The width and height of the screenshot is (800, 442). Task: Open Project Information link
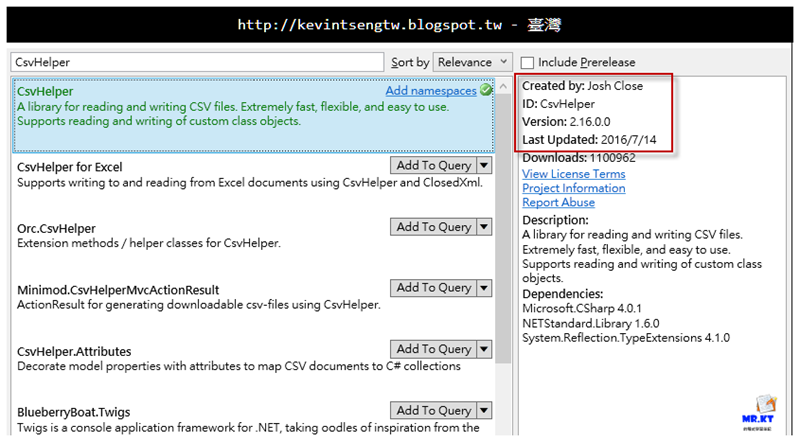(x=573, y=188)
